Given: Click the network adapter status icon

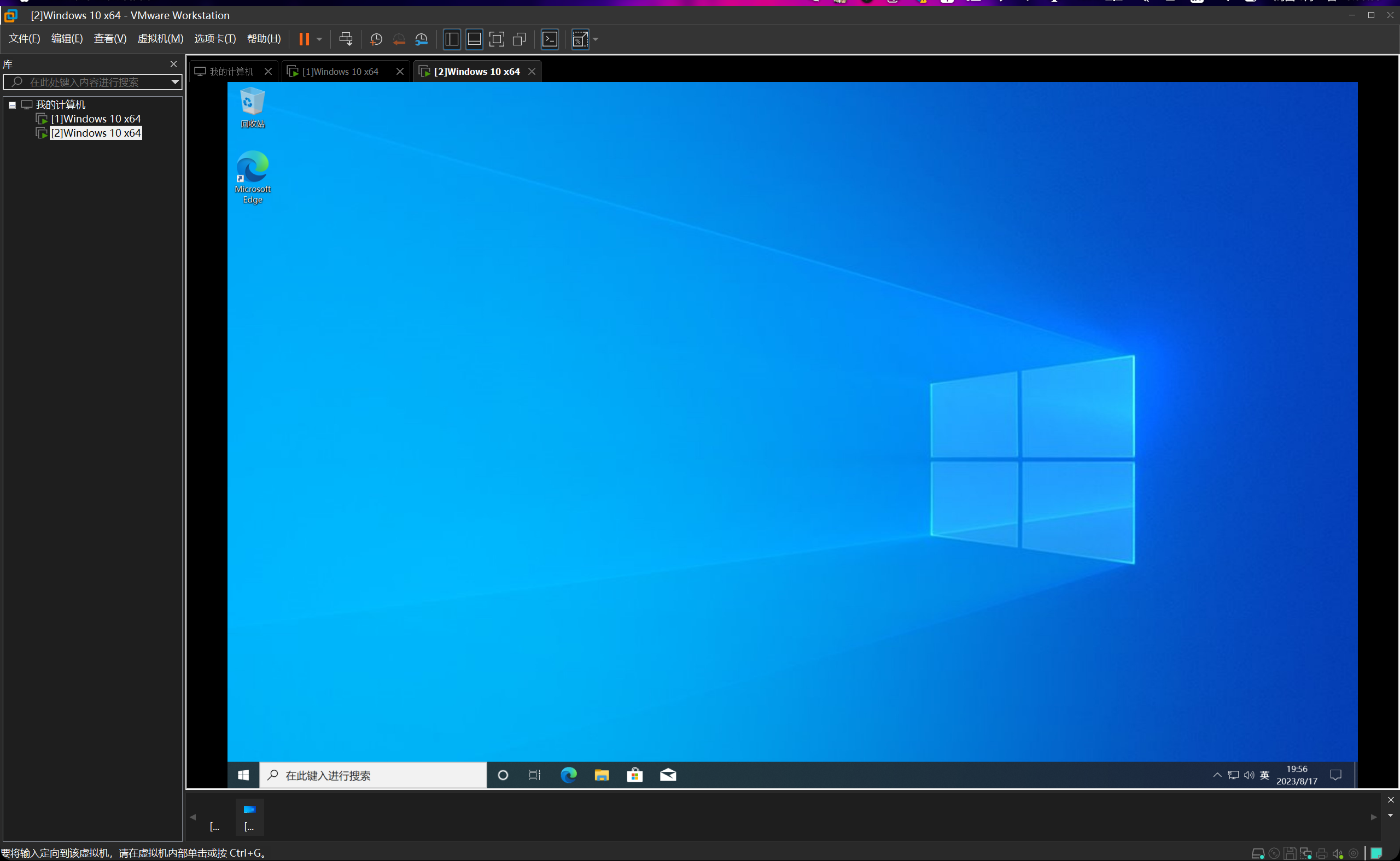Looking at the screenshot, I should coord(1305,853).
